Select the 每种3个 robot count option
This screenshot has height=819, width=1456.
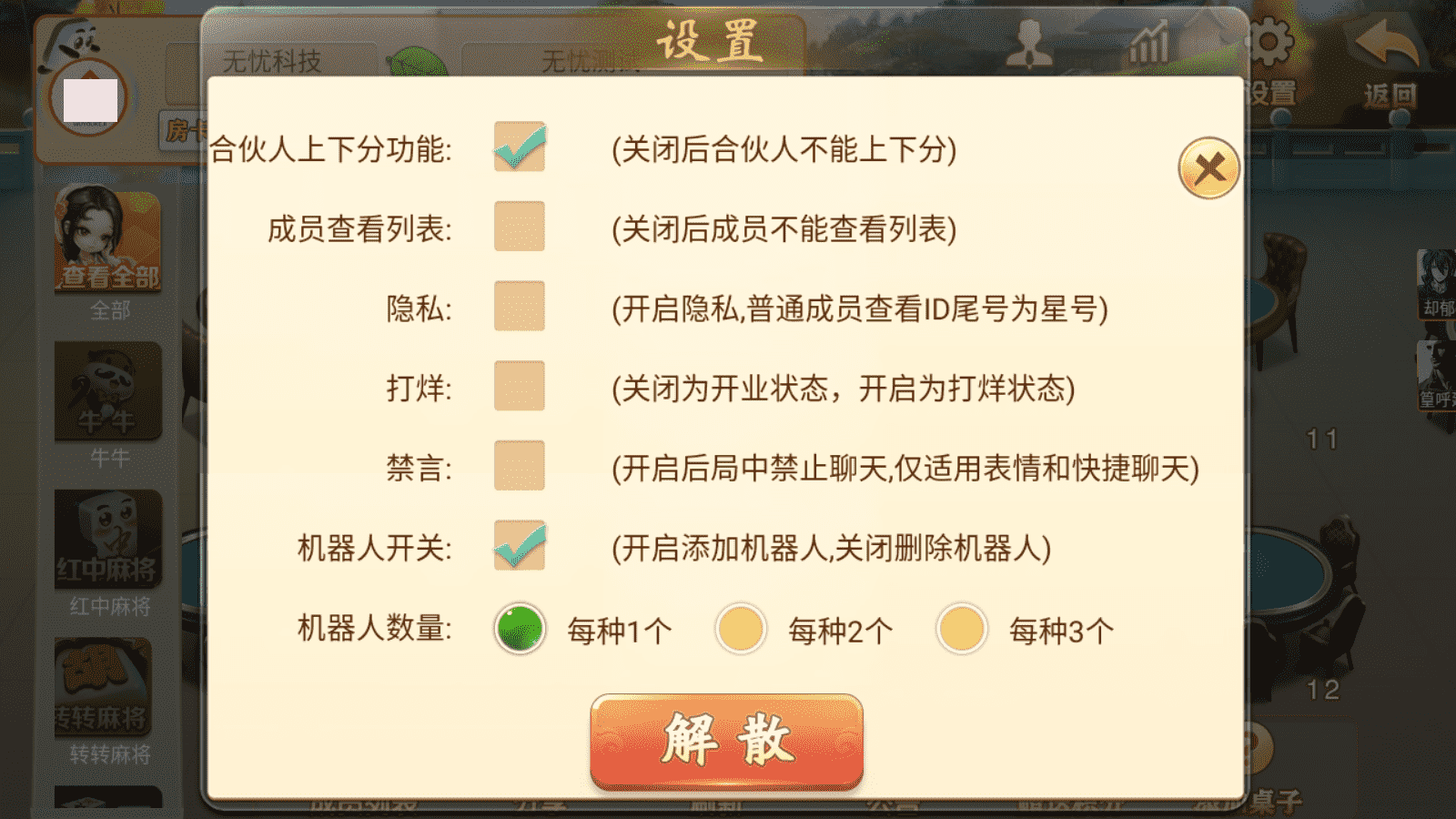(x=962, y=629)
